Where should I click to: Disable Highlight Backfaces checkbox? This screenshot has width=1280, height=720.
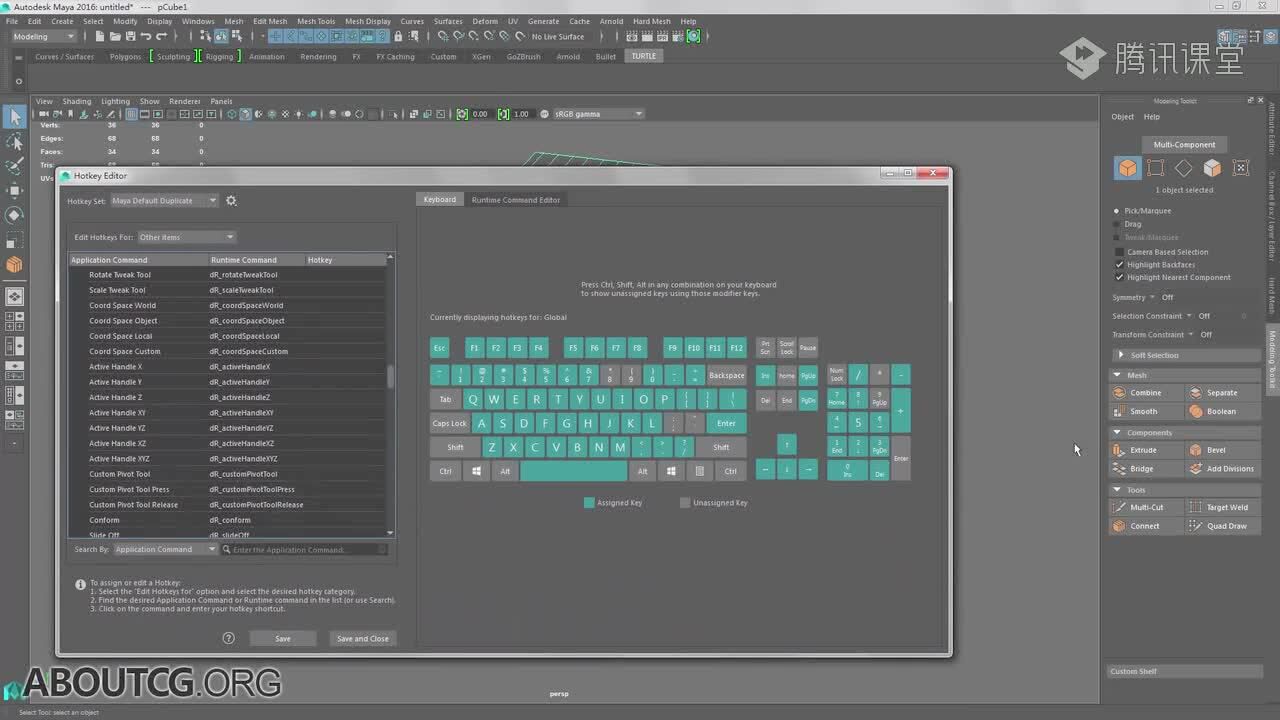click(1119, 265)
